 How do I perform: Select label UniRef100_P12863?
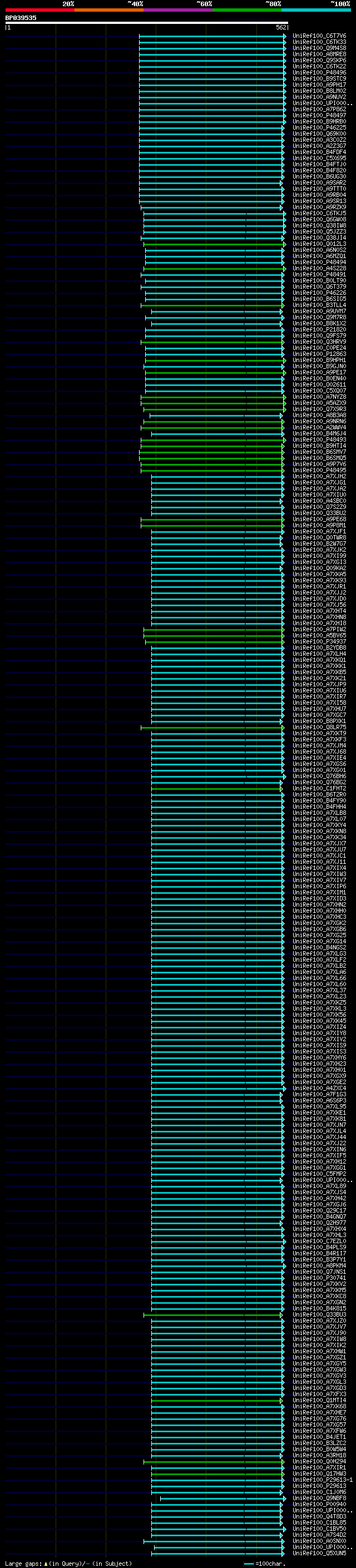pos(319,354)
